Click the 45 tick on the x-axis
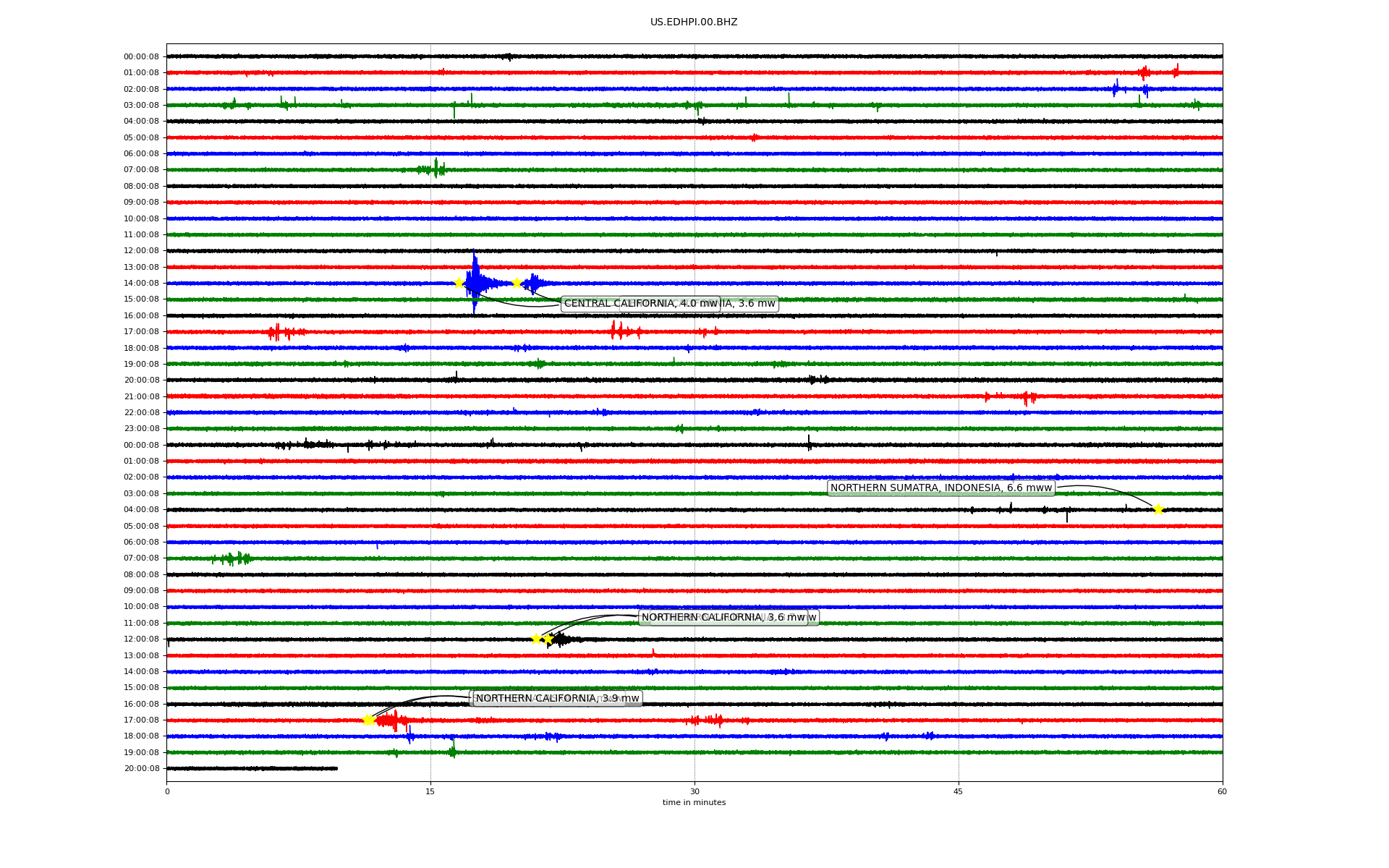Screen dimensions: 1389x868 (959, 791)
